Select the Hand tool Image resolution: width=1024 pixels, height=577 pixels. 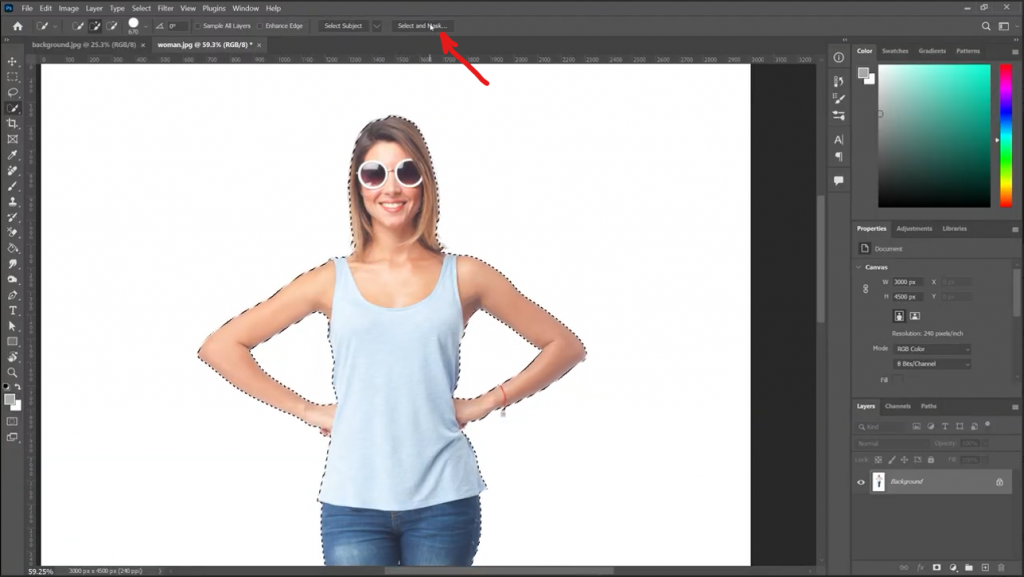12,357
